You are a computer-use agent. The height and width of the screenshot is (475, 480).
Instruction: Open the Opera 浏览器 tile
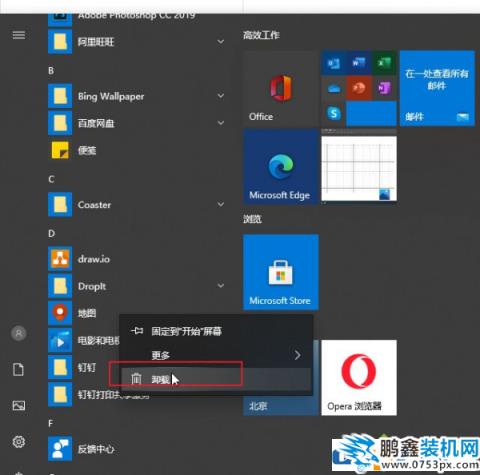click(x=359, y=378)
